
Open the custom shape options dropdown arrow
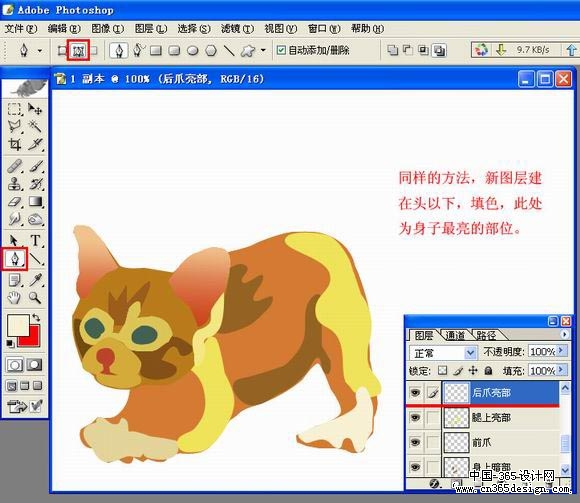[x=263, y=50]
